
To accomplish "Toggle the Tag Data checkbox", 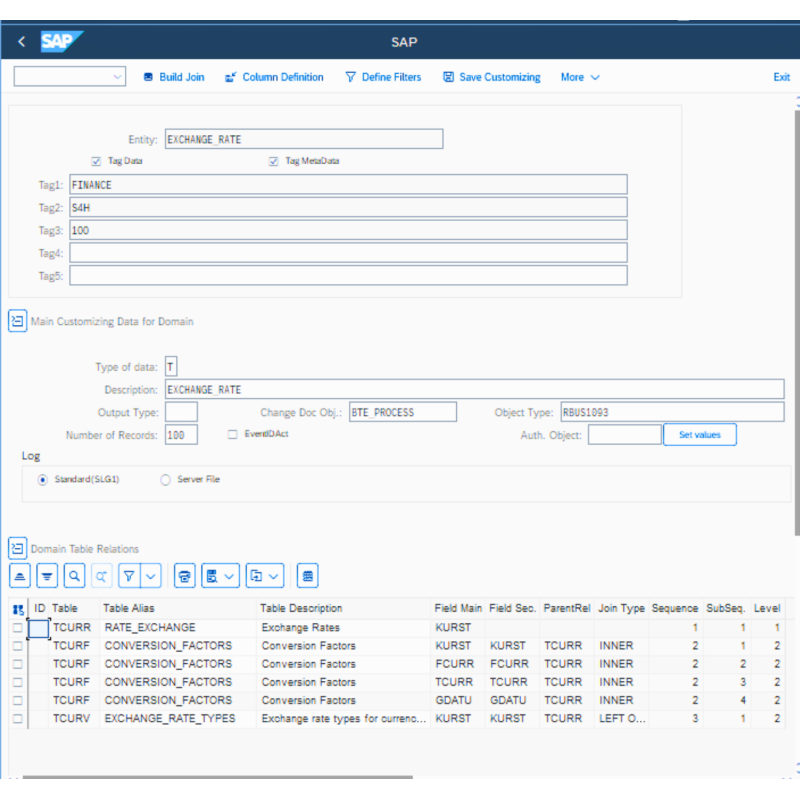I will click(96, 161).
